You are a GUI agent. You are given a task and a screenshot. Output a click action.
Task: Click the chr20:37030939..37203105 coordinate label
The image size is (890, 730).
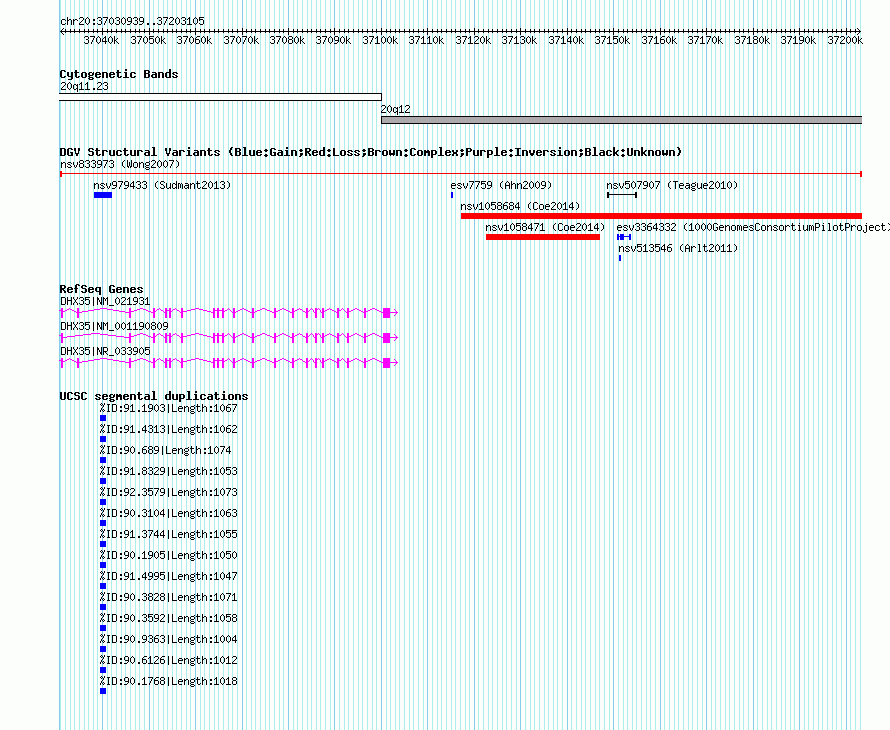tap(132, 21)
